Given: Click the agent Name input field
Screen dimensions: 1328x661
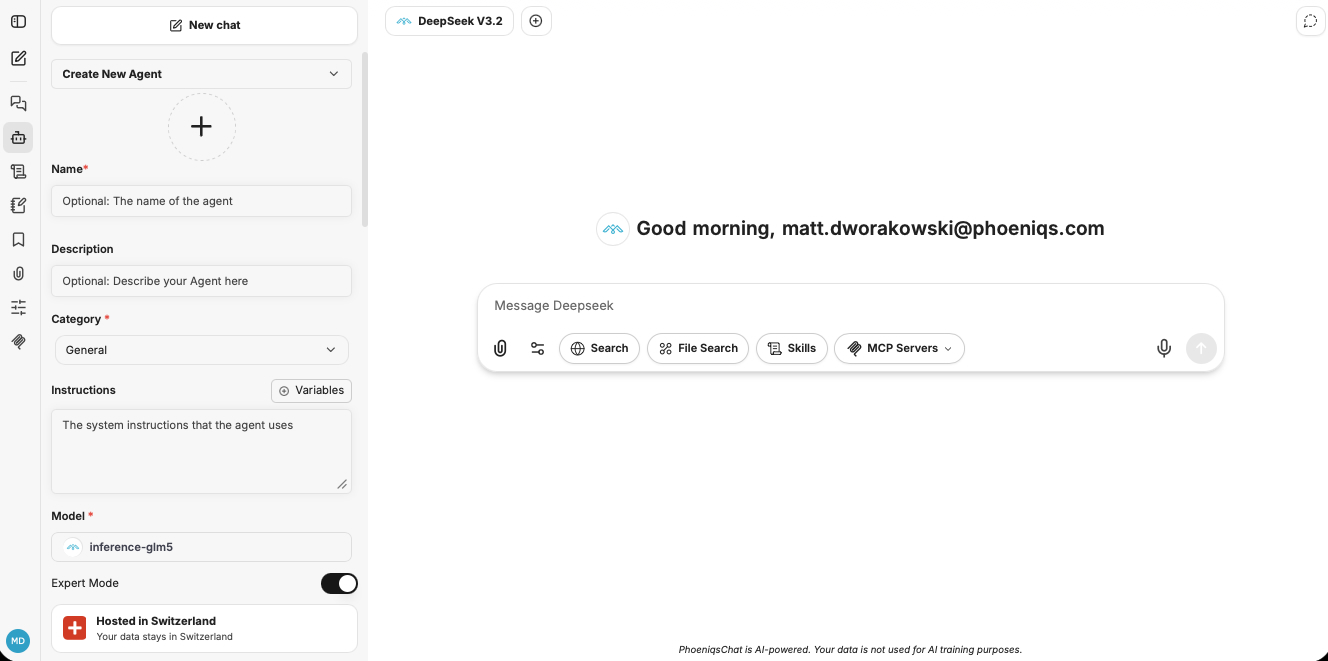Looking at the screenshot, I should 201,201.
